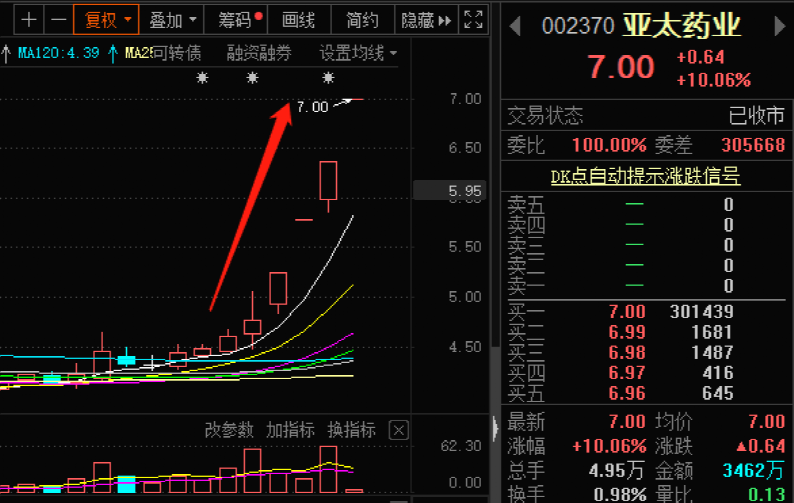
Task: Open DK点自动提示涨跌信号 link
Action: [646, 176]
